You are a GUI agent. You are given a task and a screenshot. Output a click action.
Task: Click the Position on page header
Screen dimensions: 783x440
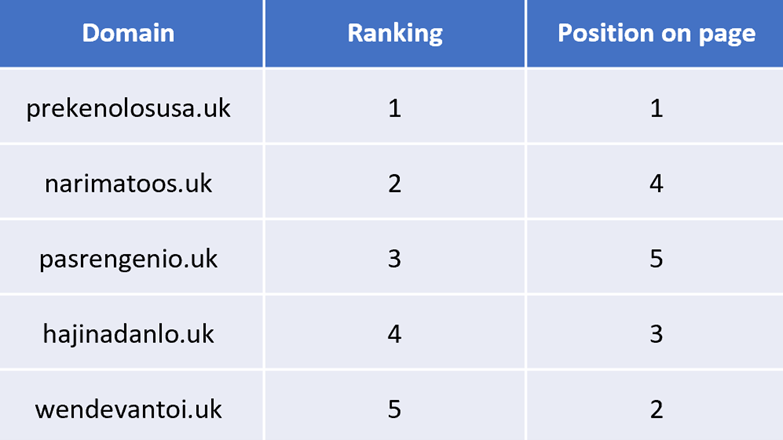point(656,33)
